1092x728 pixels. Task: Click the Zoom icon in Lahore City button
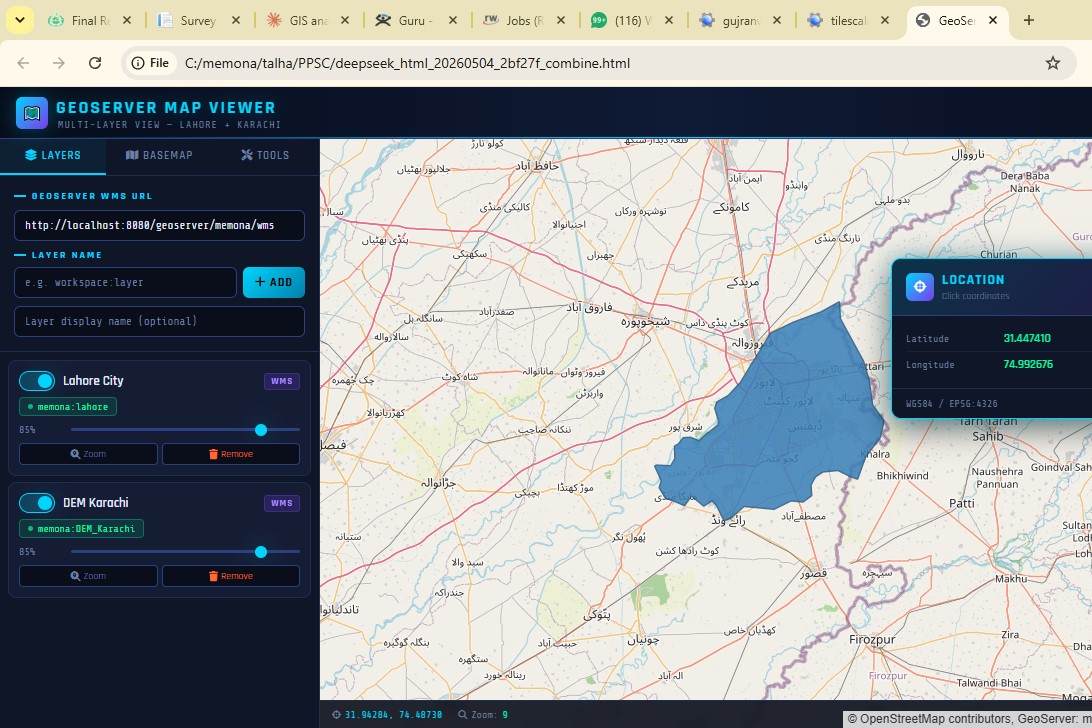coord(75,454)
